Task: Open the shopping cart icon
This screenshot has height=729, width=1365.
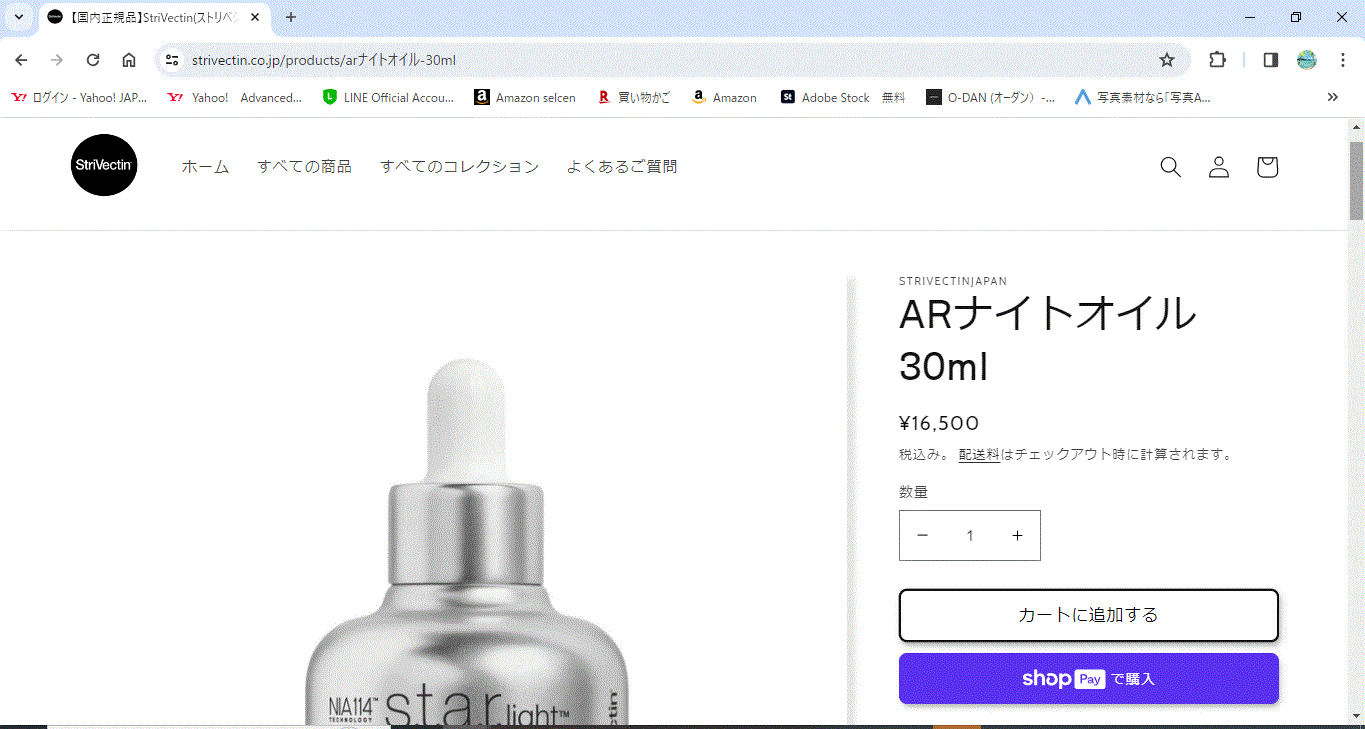Action: [x=1267, y=167]
